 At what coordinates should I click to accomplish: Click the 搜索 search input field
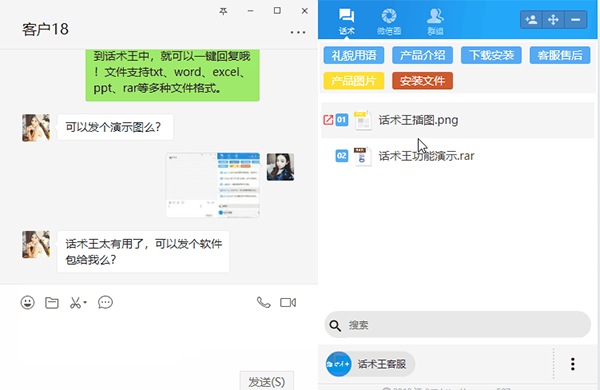pyautogui.click(x=458, y=325)
